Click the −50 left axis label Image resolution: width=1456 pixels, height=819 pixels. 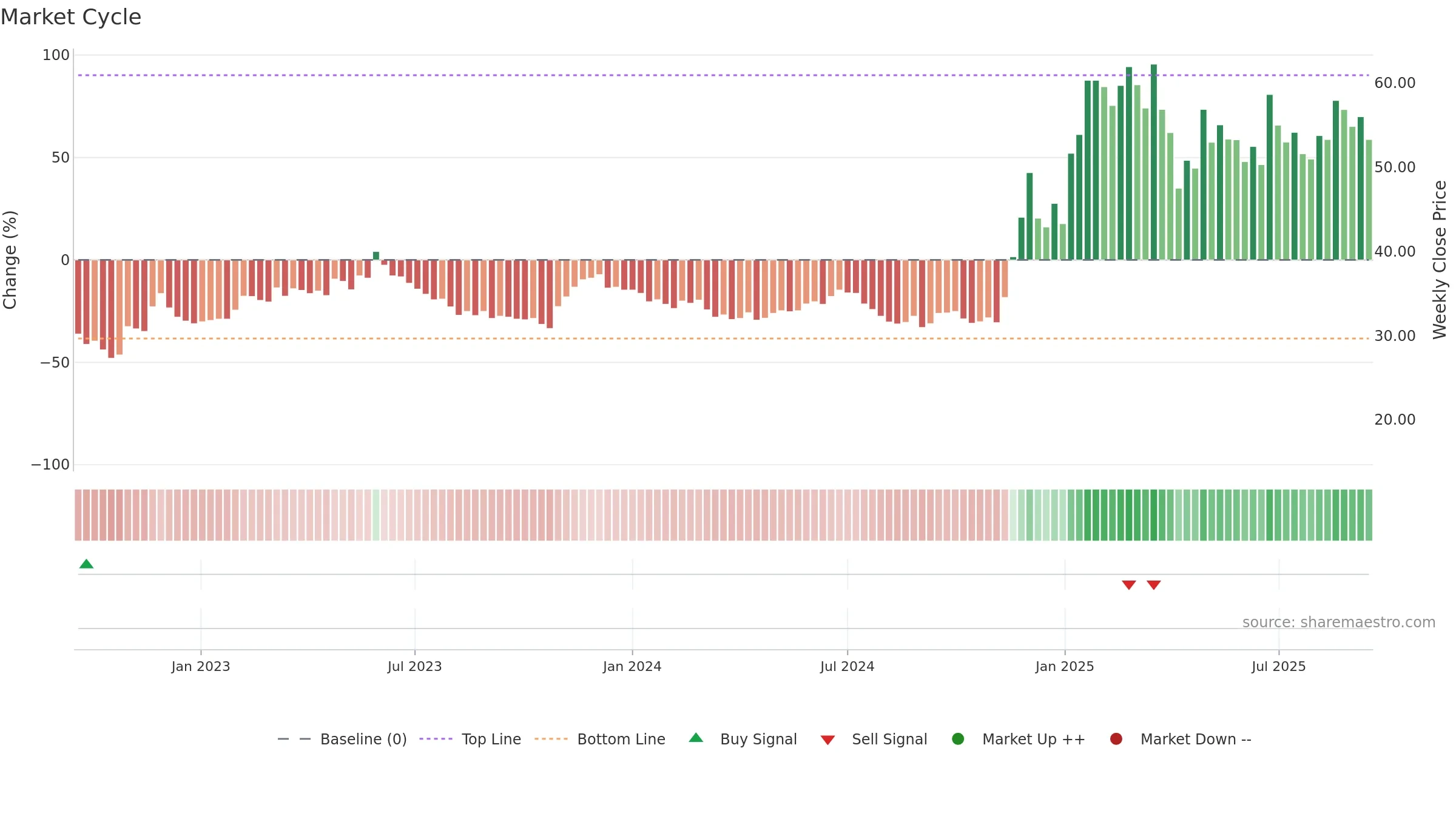click(x=55, y=363)
